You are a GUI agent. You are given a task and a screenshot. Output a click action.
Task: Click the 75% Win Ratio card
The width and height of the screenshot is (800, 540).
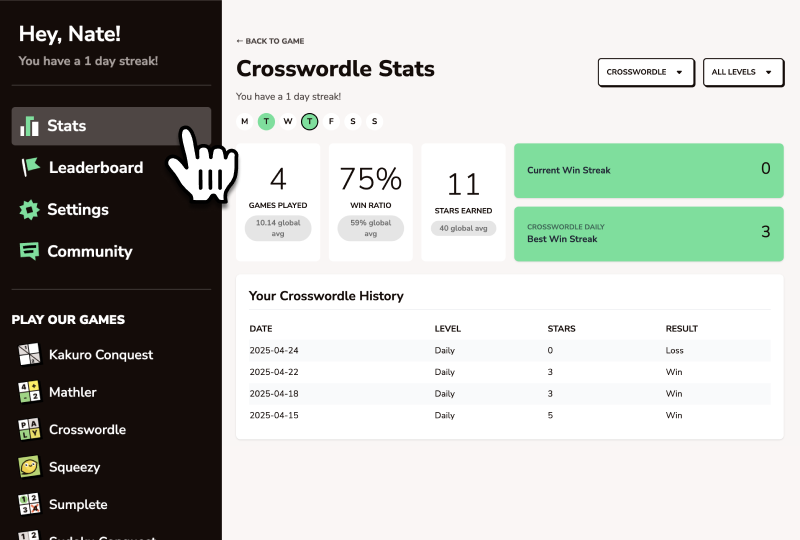click(371, 202)
